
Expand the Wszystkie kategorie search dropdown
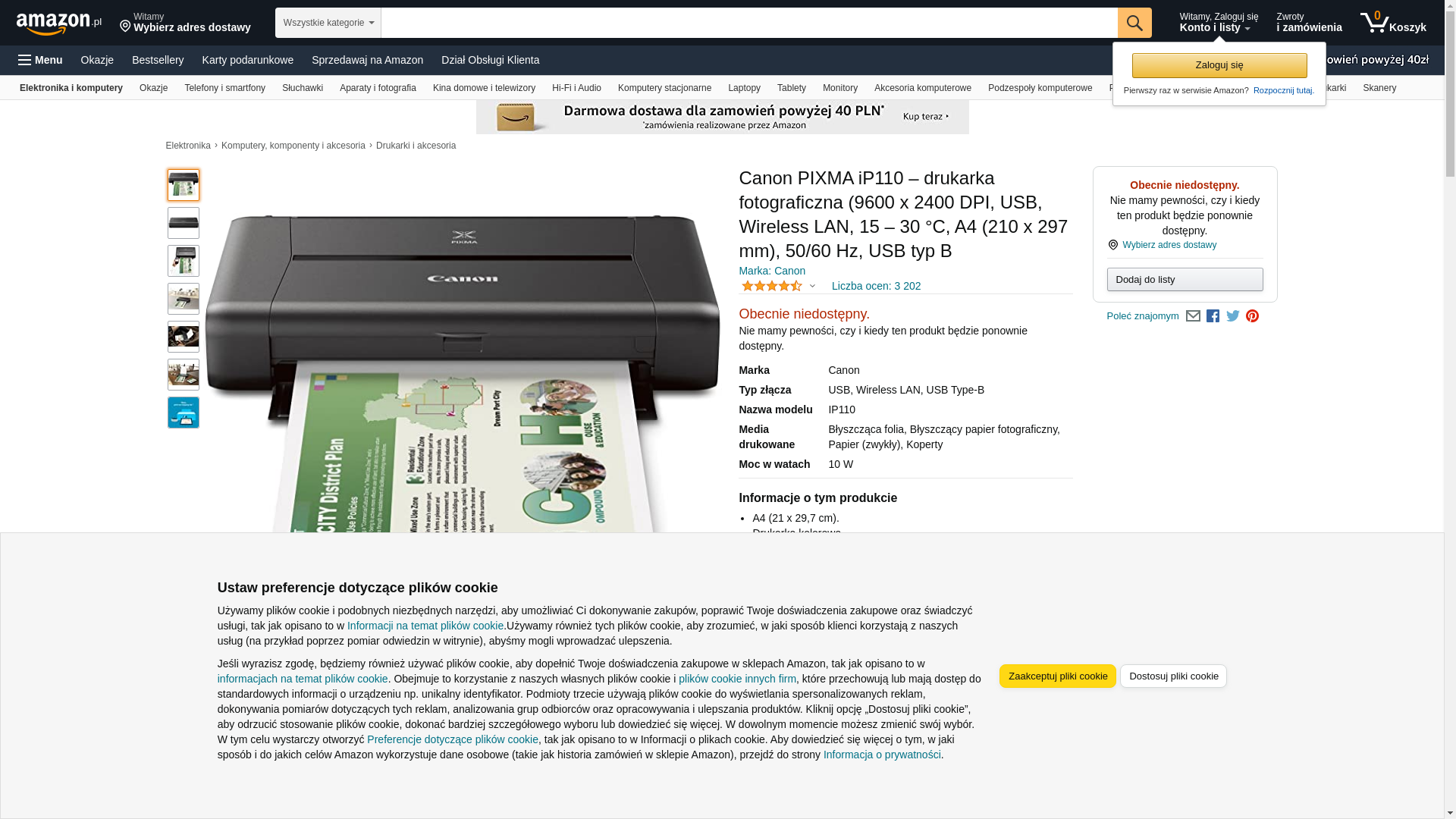tap(328, 23)
